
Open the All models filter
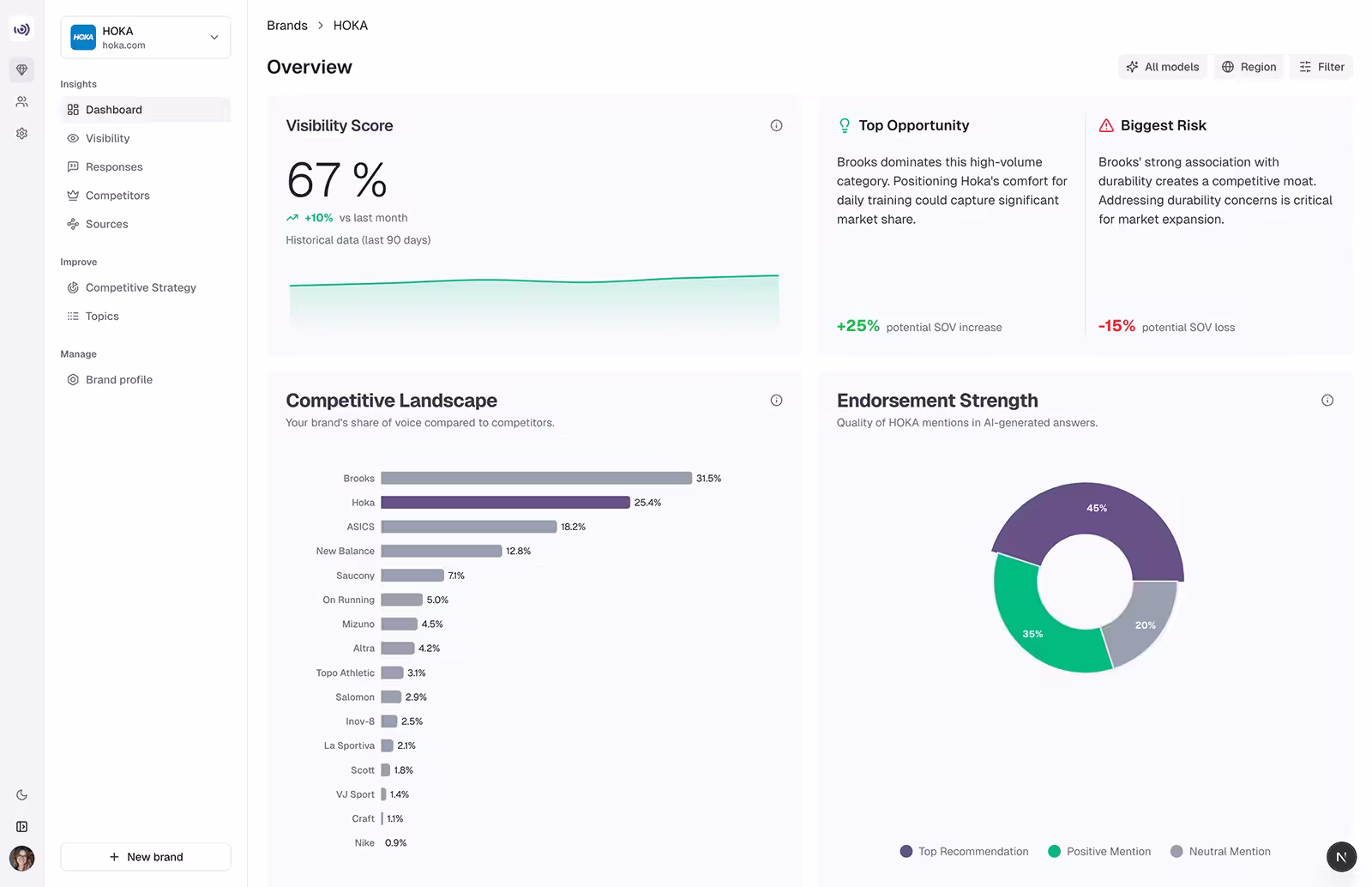[x=1163, y=67]
